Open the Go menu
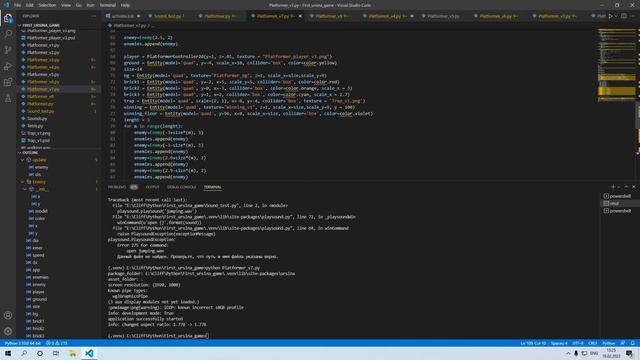 (78, 5)
